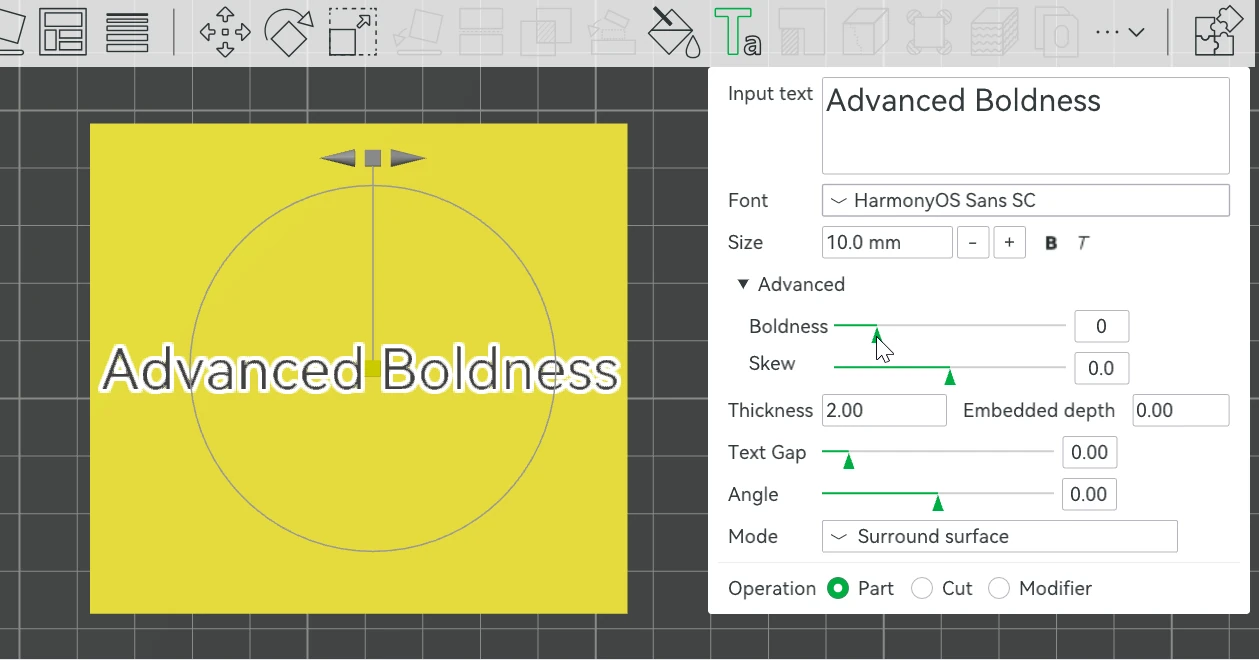1259x660 pixels.
Task: Click the Text Gap slider handle
Action: pyautogui.click(x=849, y=460)
